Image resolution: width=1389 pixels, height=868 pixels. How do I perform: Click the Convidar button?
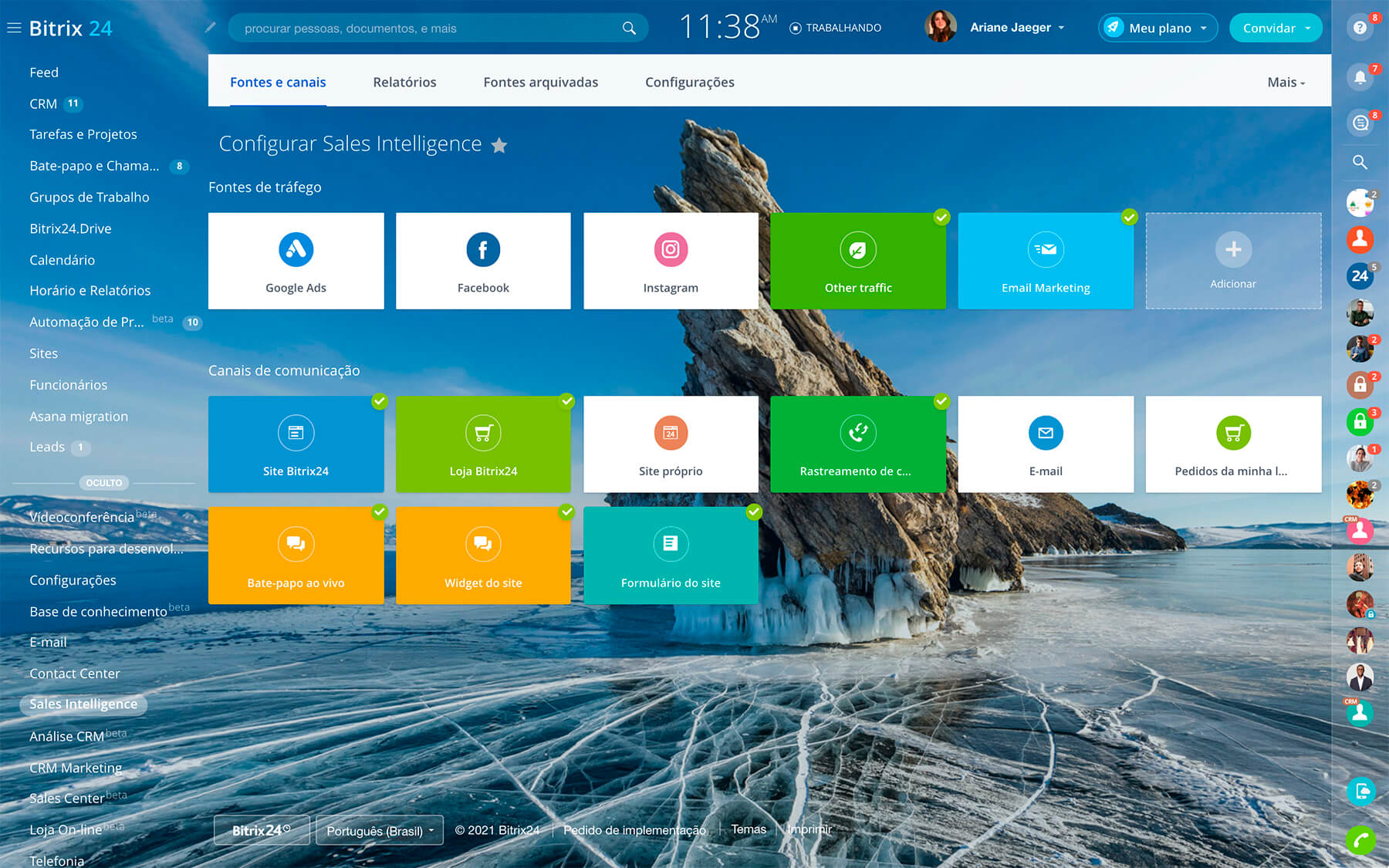click(1275, 28)
